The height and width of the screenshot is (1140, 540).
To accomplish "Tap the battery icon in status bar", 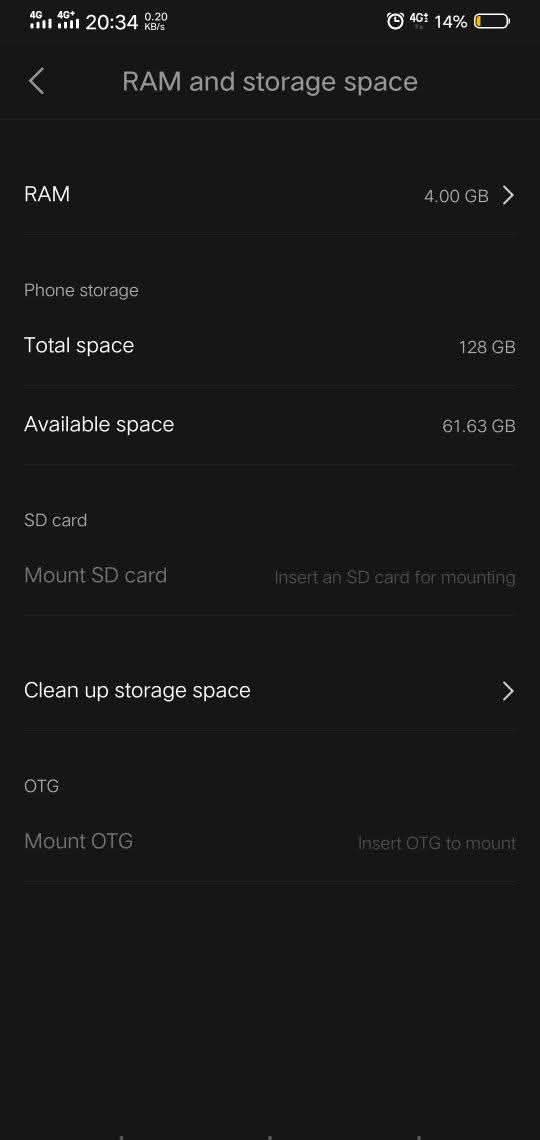I will [492, 22].
